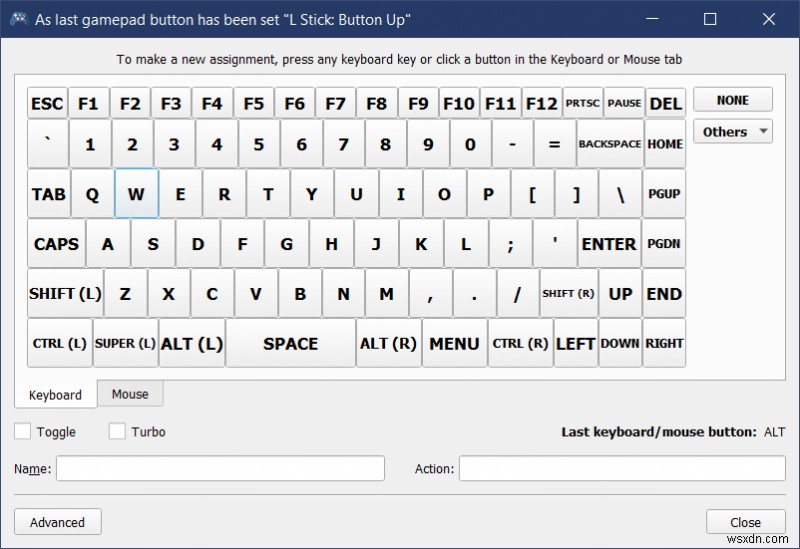Assign the F9 key
The image size is (800, 549).
418,104
